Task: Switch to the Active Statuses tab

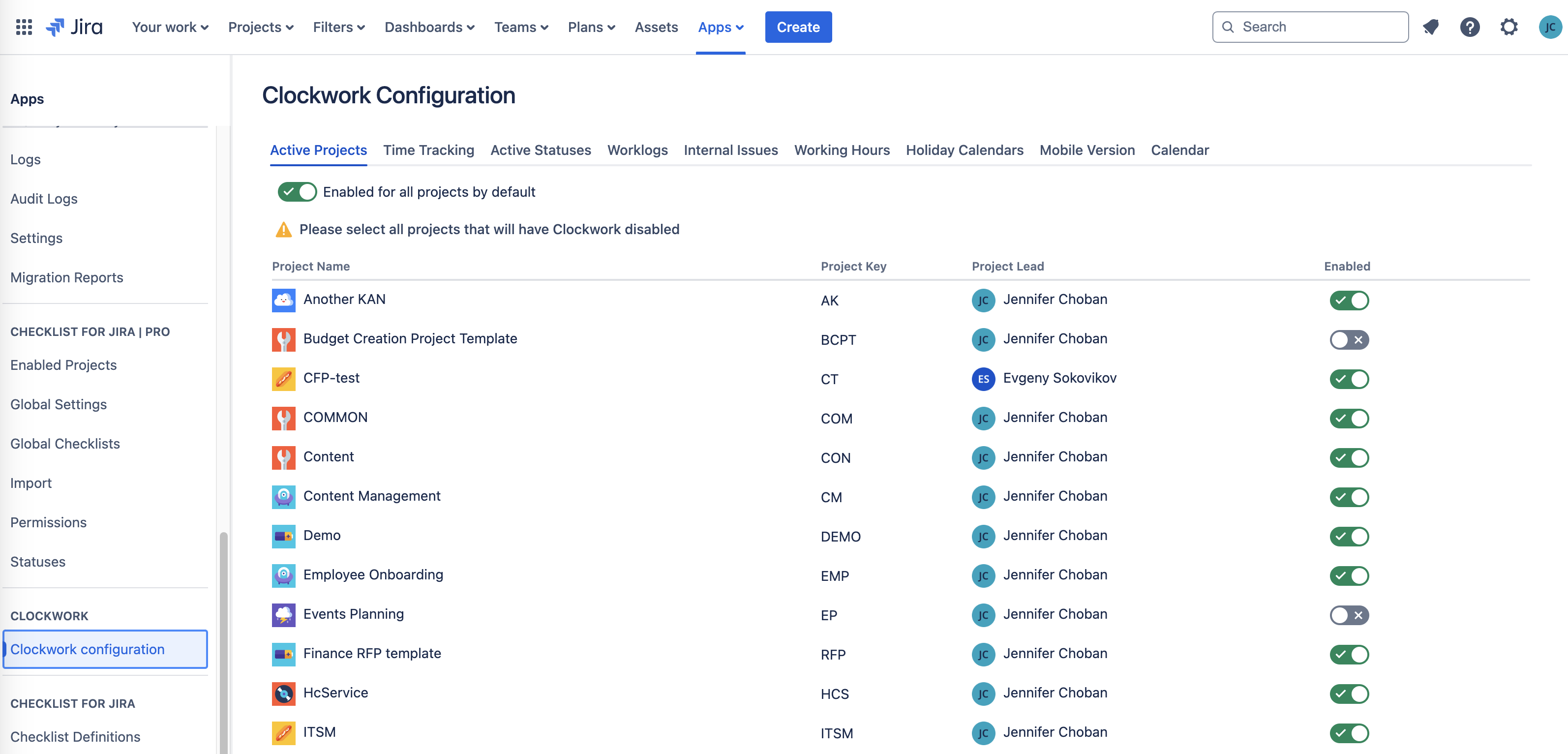Action: pyautogui.click(x=541, y=151)
